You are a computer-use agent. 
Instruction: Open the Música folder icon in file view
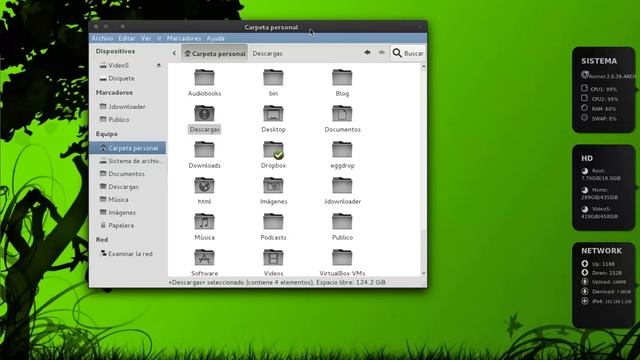click(204, 221)
